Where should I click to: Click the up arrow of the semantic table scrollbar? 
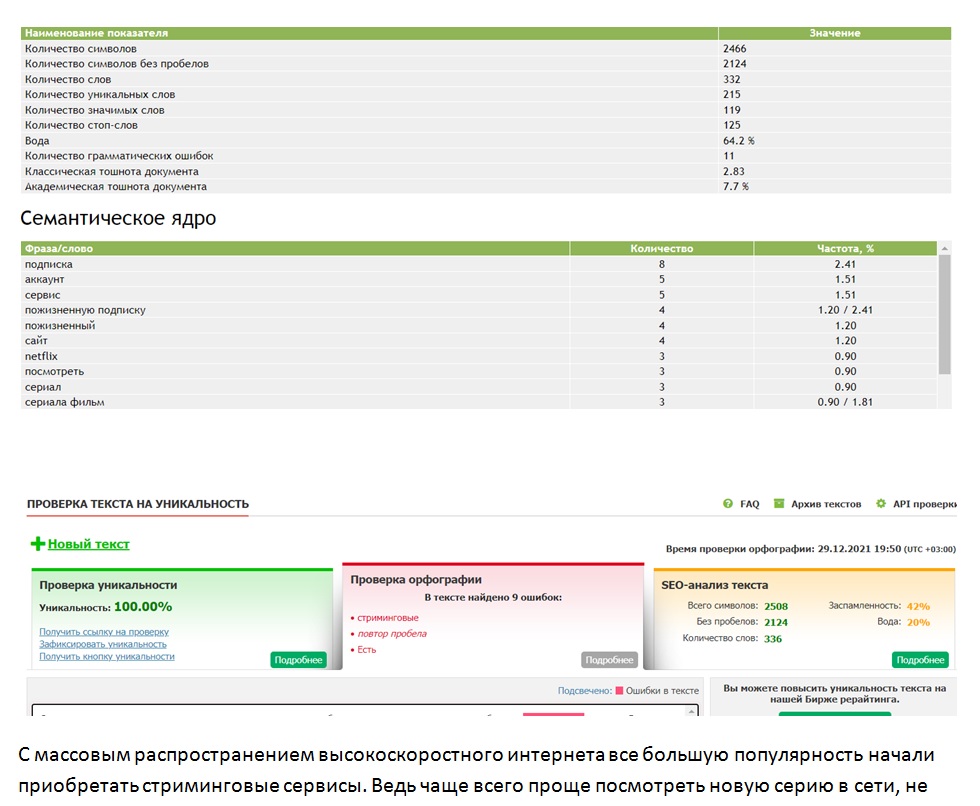point(944,248)
